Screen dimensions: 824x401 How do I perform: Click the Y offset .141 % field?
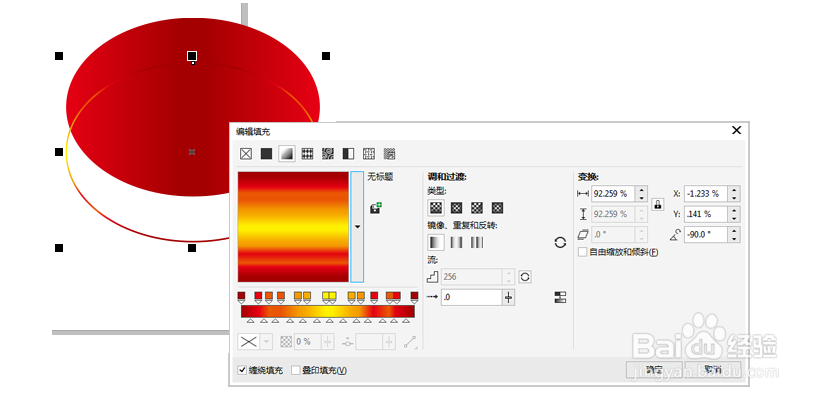point(706,214)
